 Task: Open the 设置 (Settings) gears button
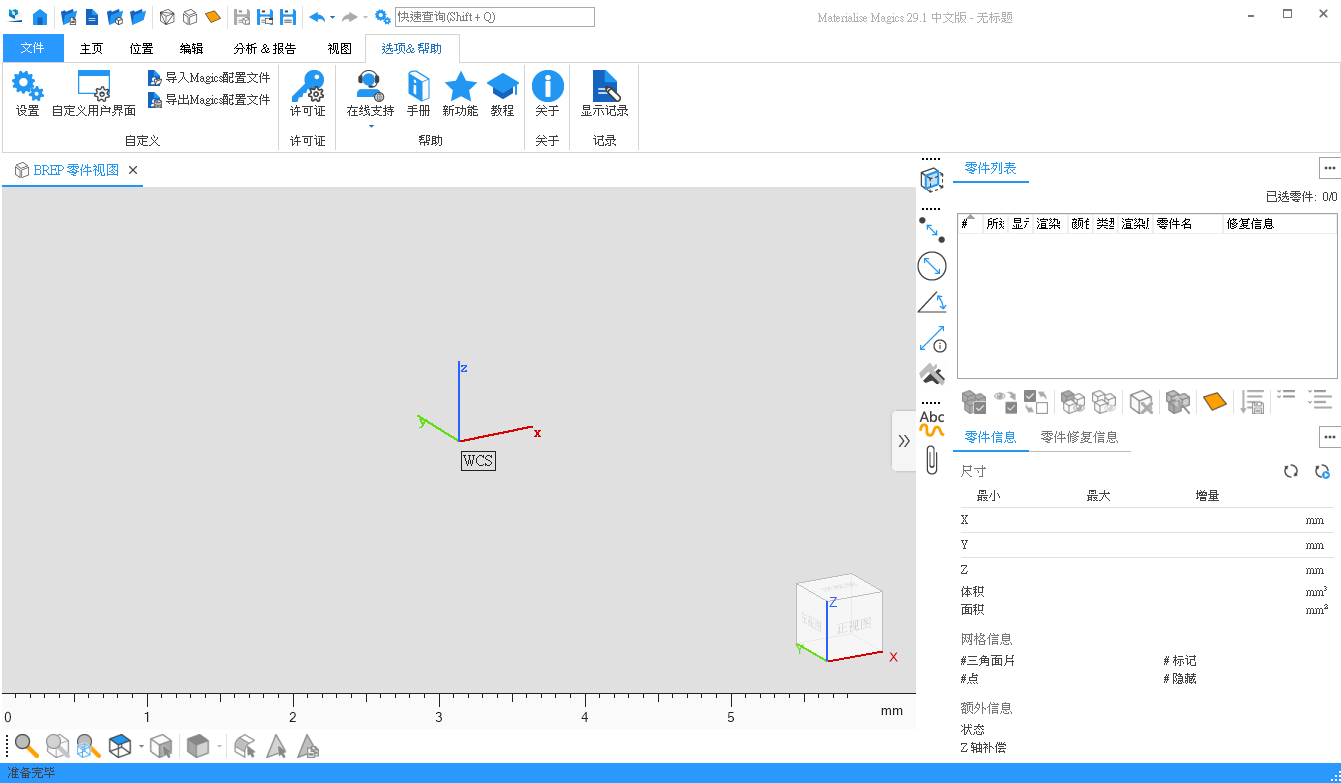click(x=28, y=94)
